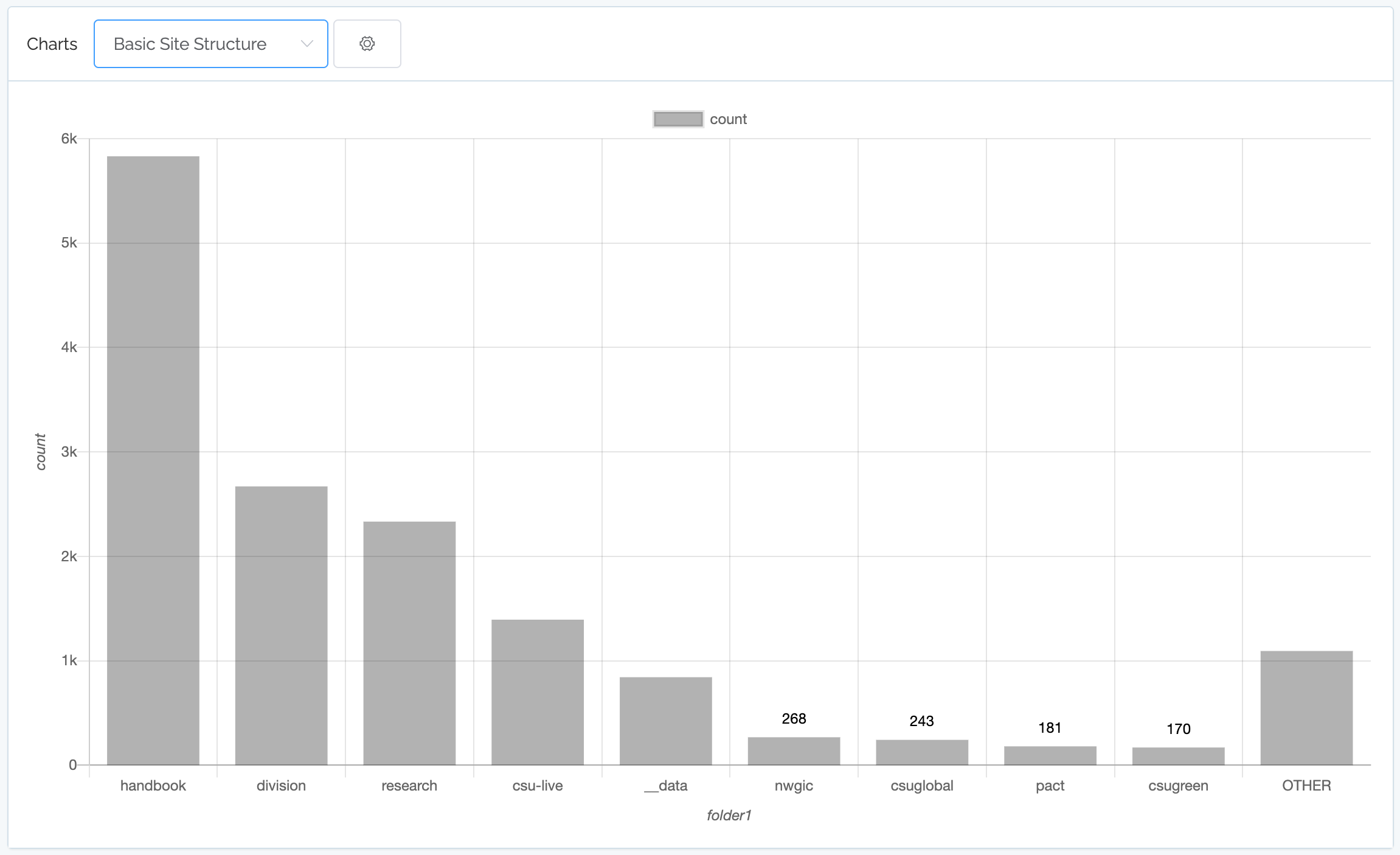The height and width of the screenshot is (855, 1400).
Task: Click the research axis label
Action: click(409, 786)
